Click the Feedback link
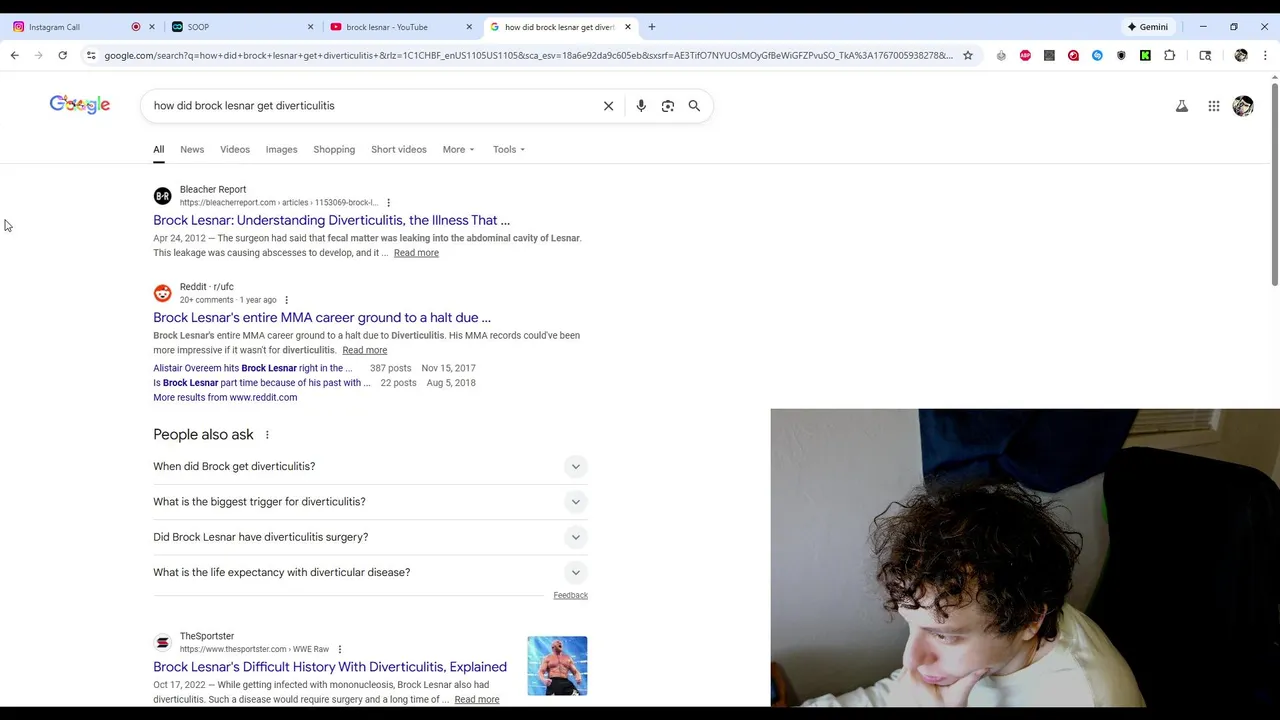1280x720 pixels. click(570, 596)
